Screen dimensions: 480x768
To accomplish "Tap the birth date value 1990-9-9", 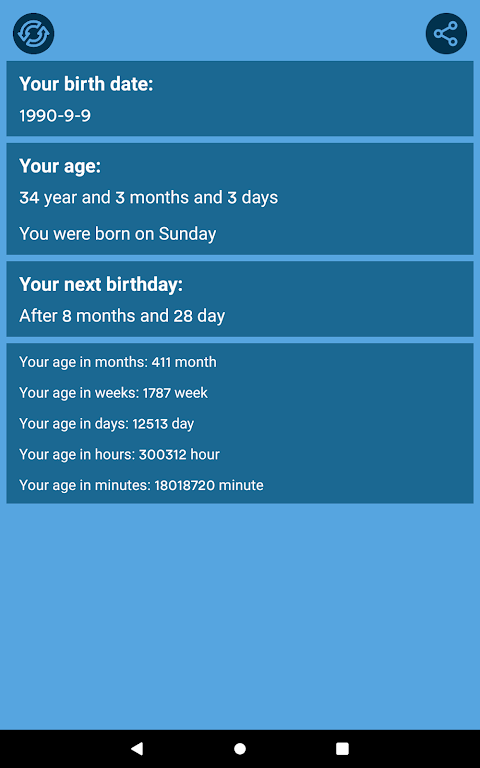I will tap(55, 116).
